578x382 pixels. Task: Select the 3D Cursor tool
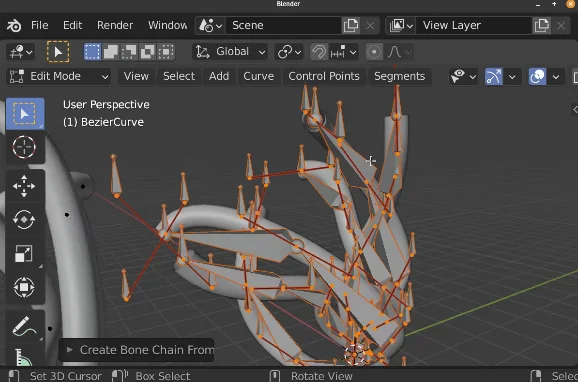coord(25,147)
